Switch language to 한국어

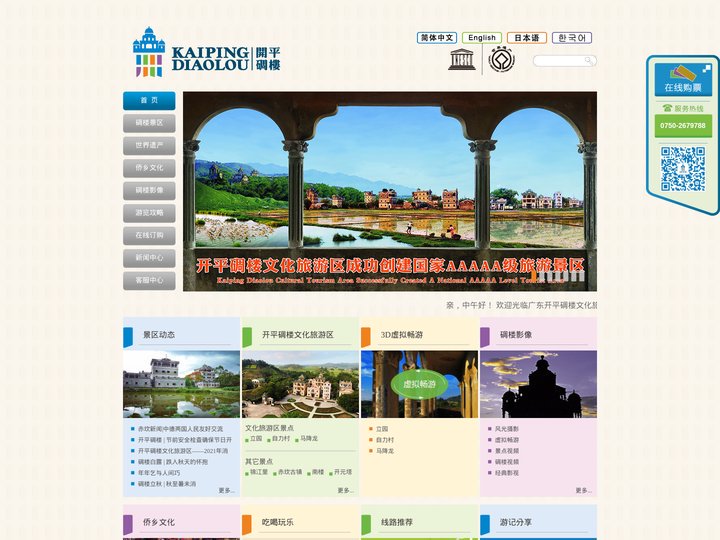[572, 38]
